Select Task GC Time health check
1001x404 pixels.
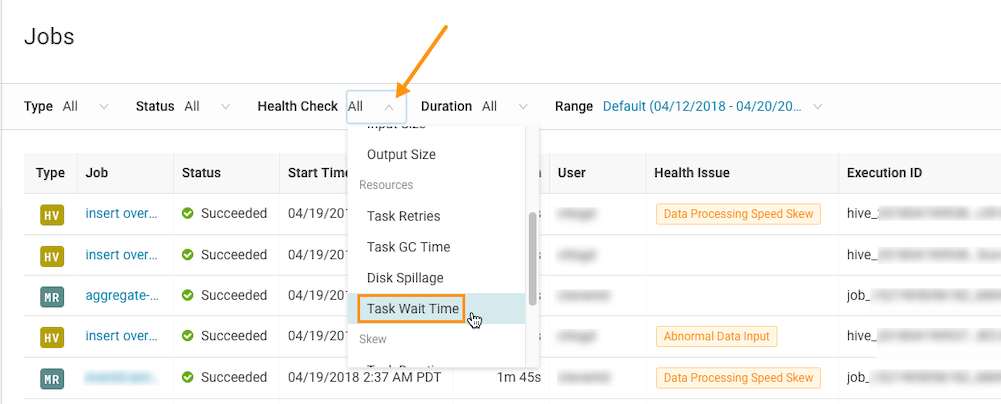[x=408, y=247]
